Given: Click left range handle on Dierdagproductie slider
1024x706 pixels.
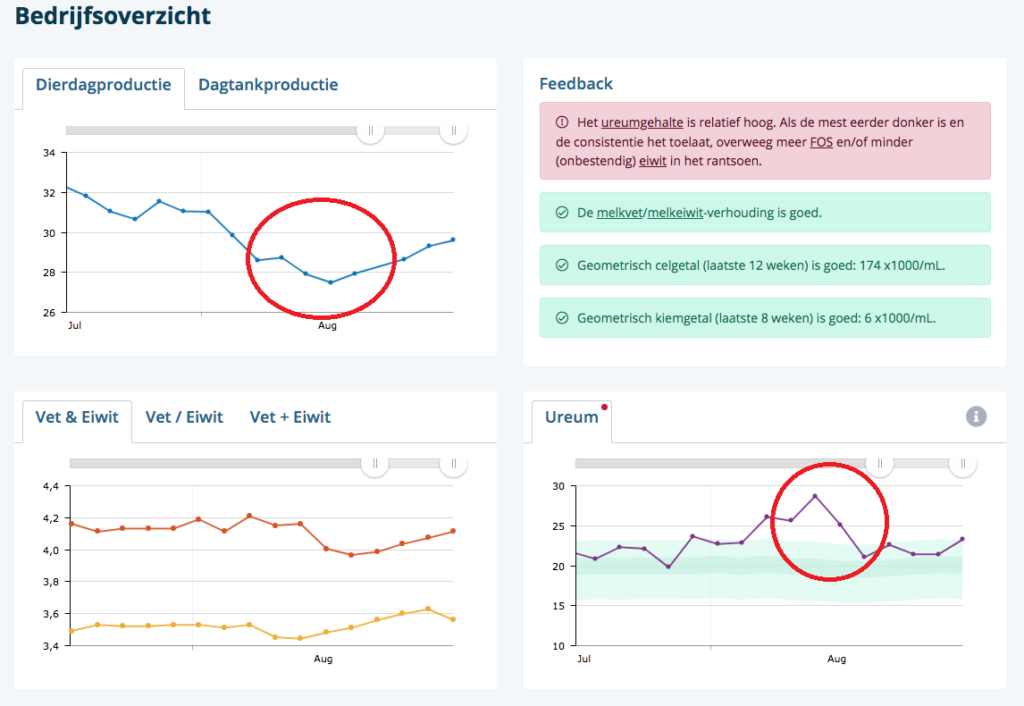Looking at the screenshot, I should [371, 130].
